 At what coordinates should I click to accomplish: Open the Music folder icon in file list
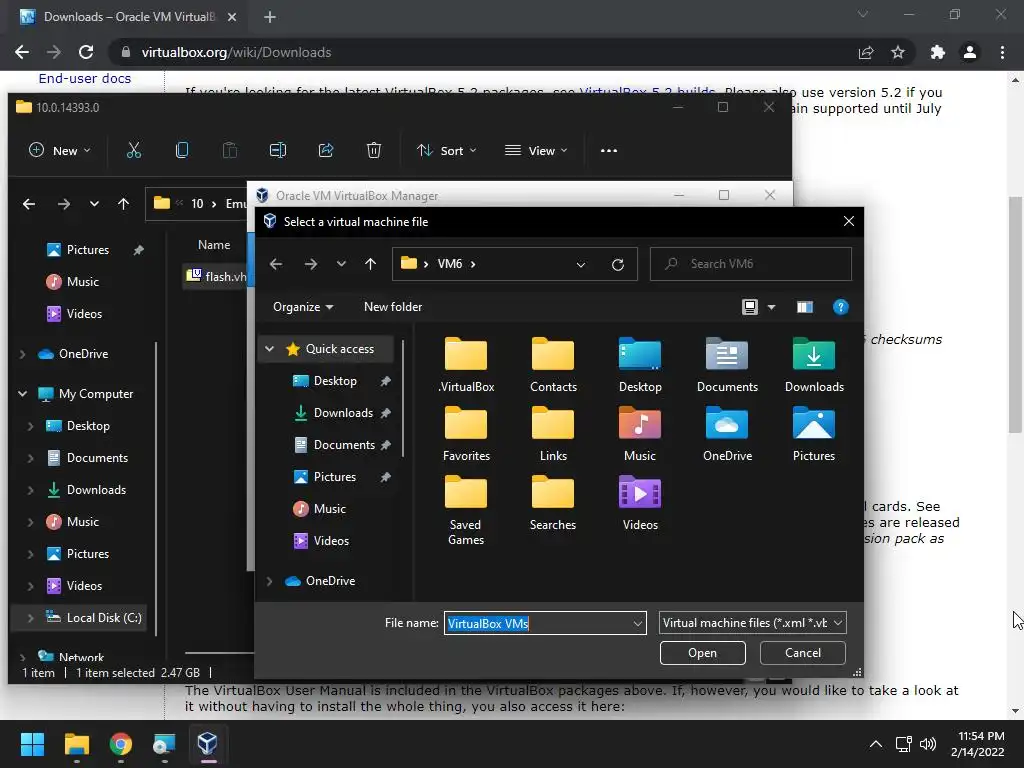(x=640, y=434)
